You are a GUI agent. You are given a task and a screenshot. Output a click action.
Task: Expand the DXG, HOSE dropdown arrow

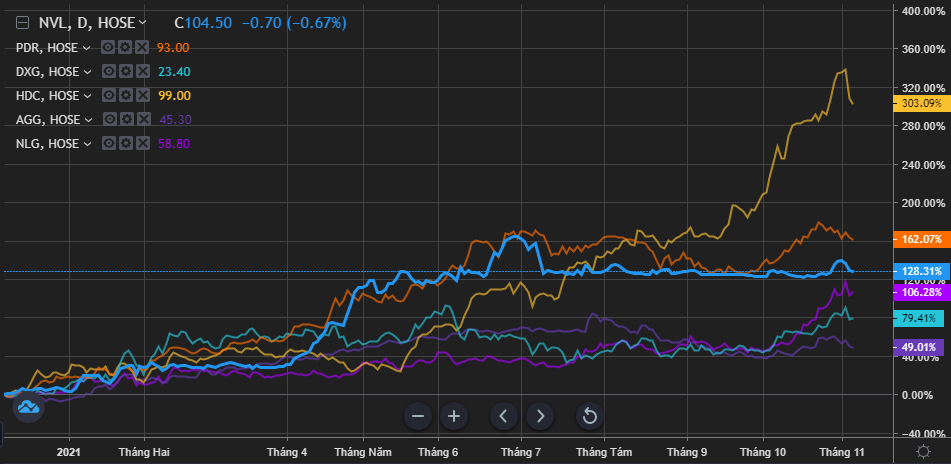(87, 72)
